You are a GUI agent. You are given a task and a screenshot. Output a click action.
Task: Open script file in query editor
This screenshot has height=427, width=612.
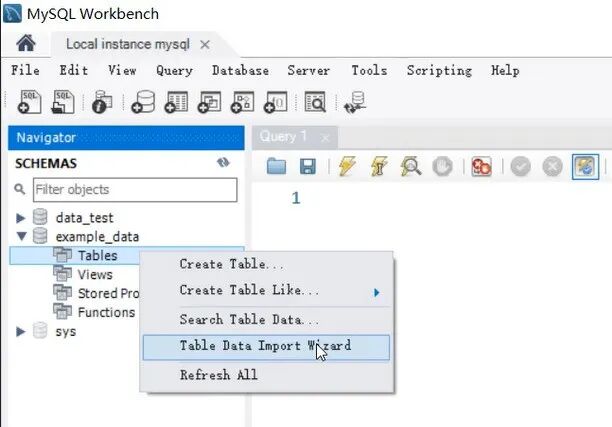[x=276, y=166]
